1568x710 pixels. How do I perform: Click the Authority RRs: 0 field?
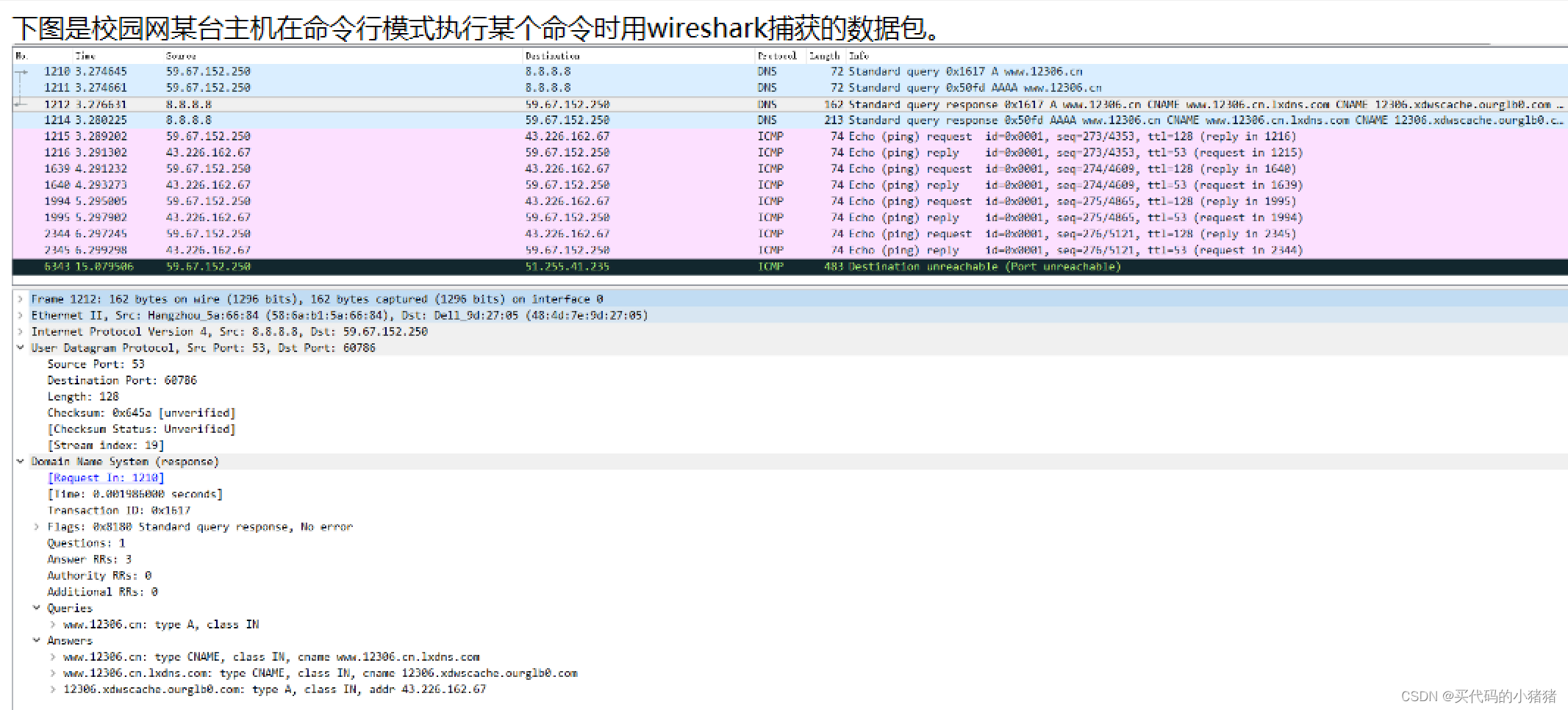coord(99,575)
